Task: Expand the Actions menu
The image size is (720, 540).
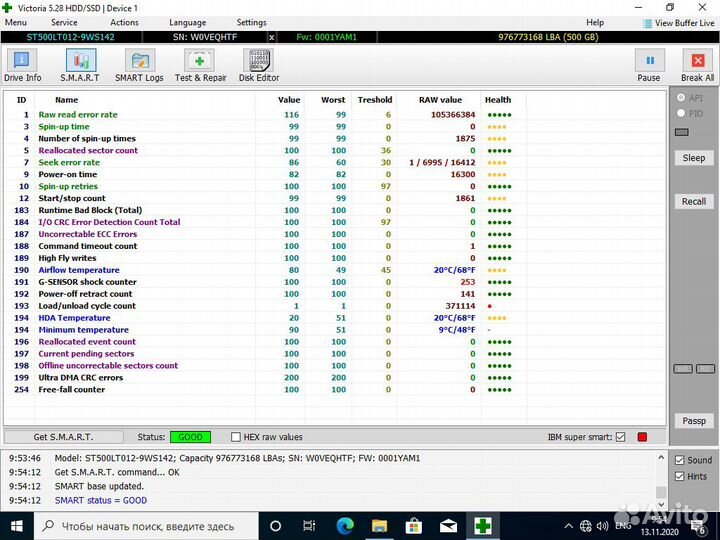Action: pos(124,22)
